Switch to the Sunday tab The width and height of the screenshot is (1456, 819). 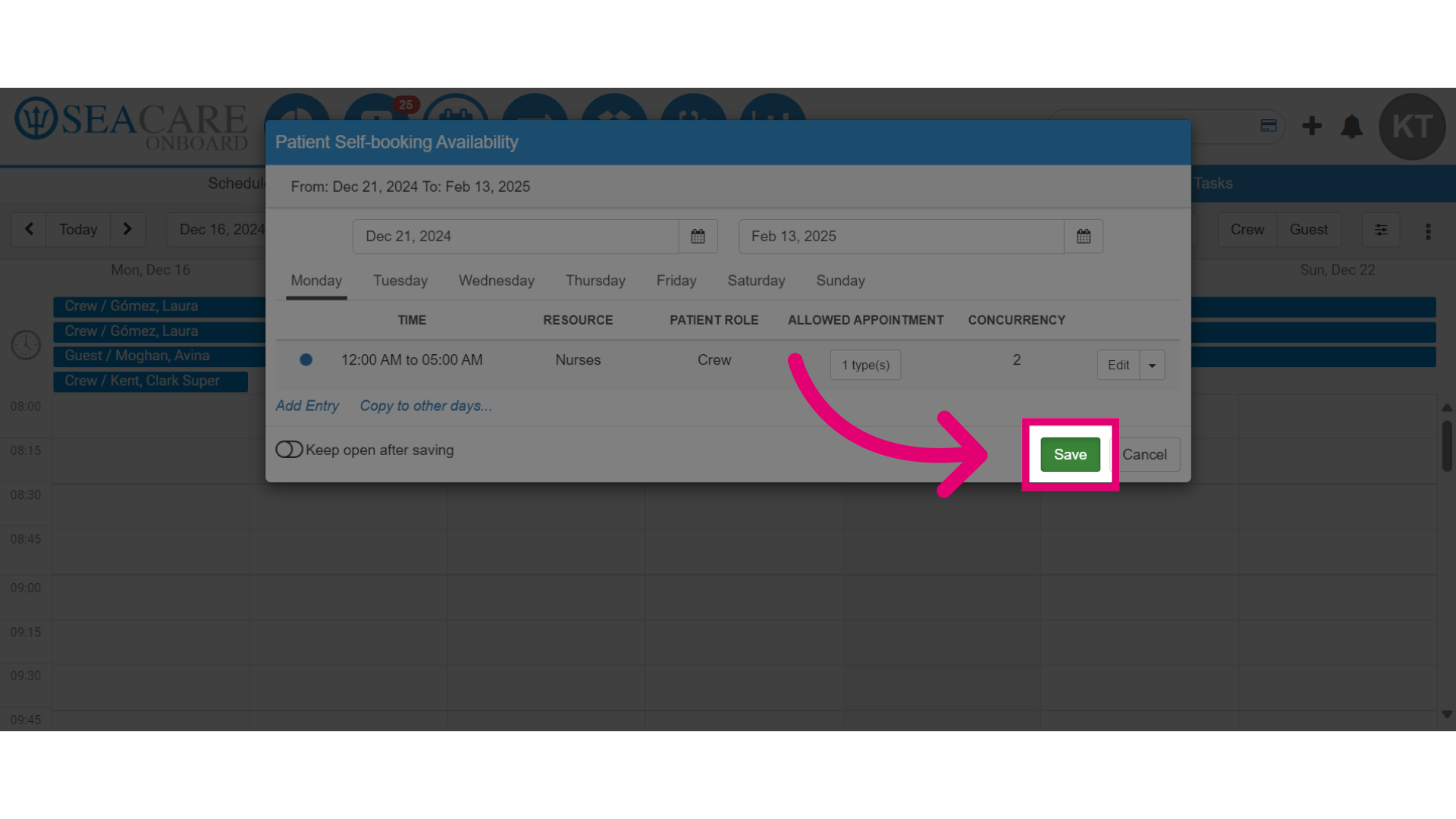[840, 281]
